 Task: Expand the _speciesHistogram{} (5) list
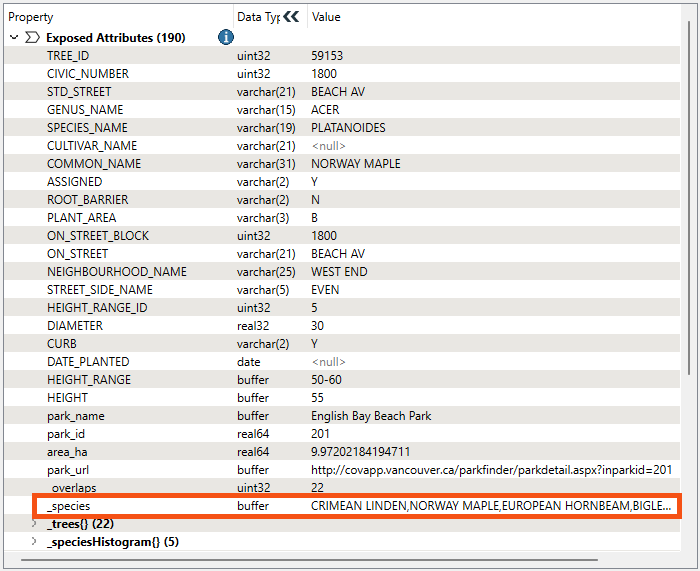pos(33,542)
